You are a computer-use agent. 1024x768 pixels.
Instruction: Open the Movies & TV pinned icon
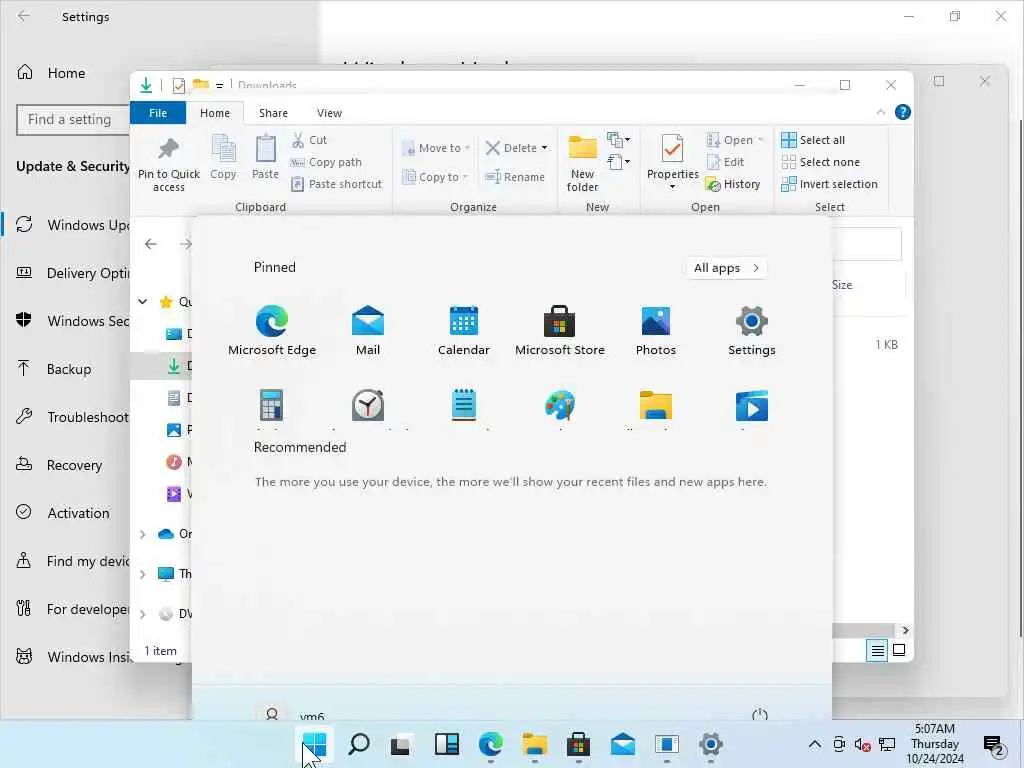pyautogui.click(x=752, y=406)
